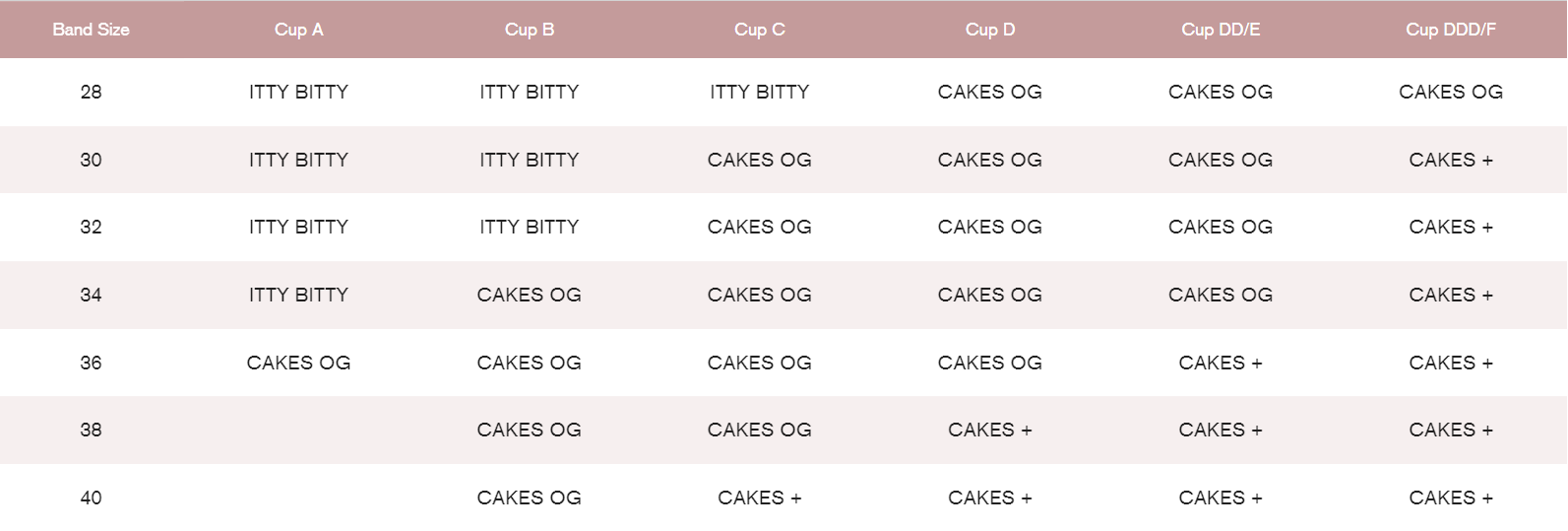
Task: Select the Cup D column header
Action: (x=989, y=30)
